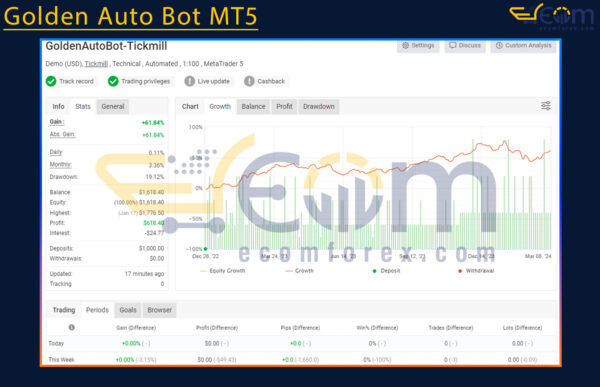Click the This Week row label
Viewport: 600px width, 387px height.
click(61, 359)
